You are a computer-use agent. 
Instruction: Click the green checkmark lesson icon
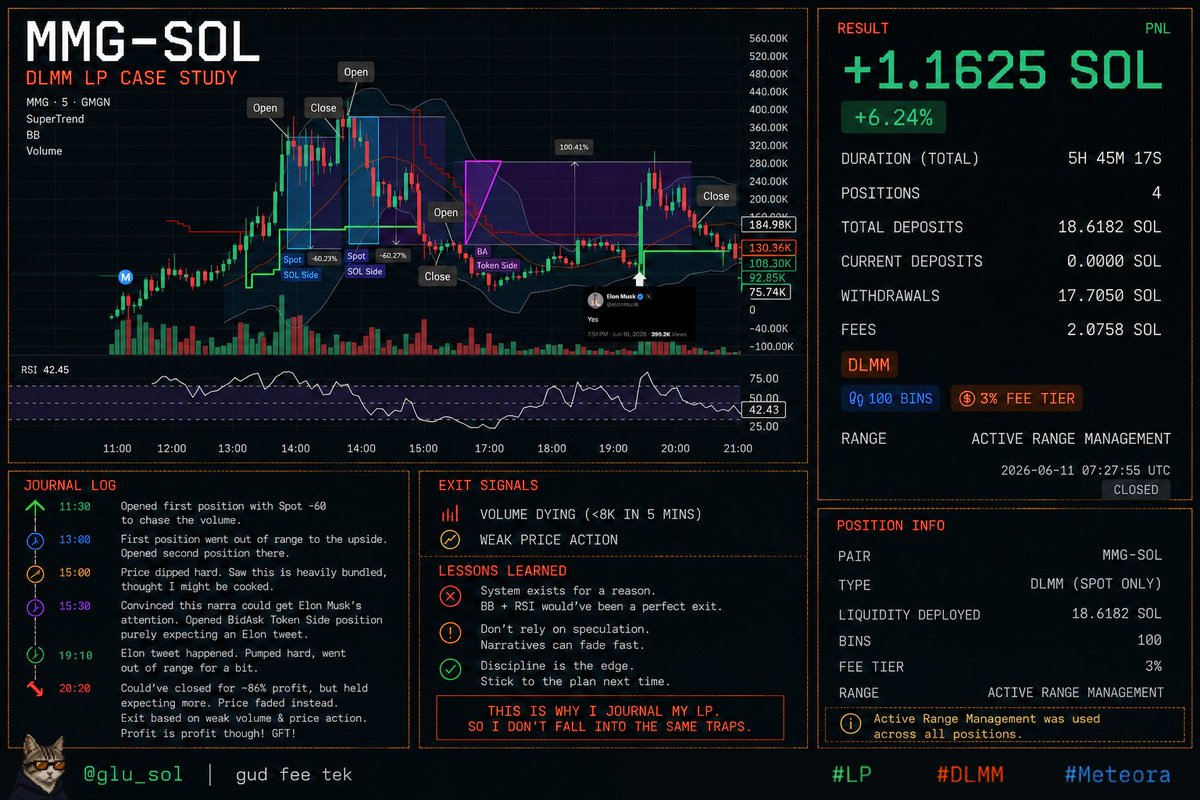tap(451, 669)
